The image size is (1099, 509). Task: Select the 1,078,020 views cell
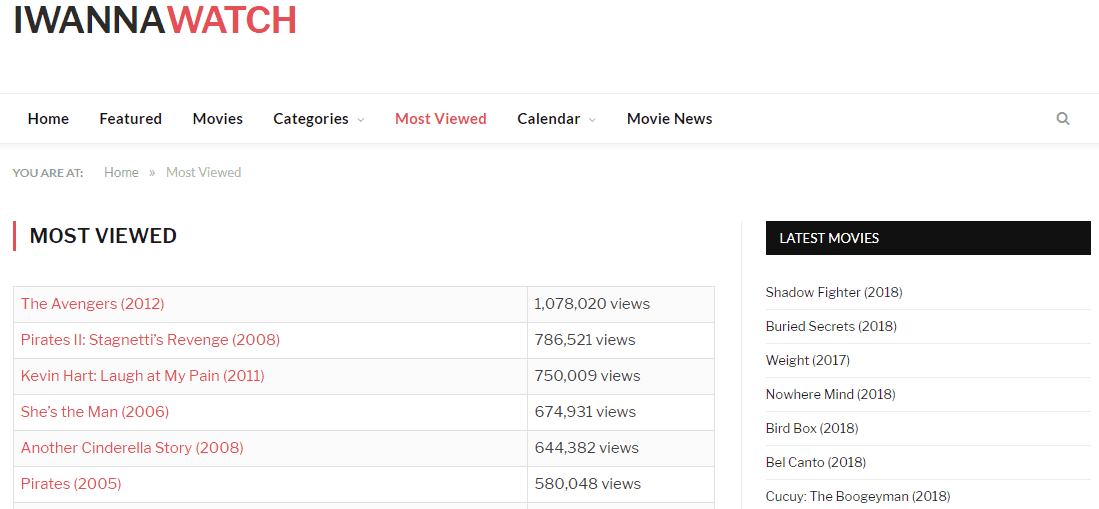(621, 304)
